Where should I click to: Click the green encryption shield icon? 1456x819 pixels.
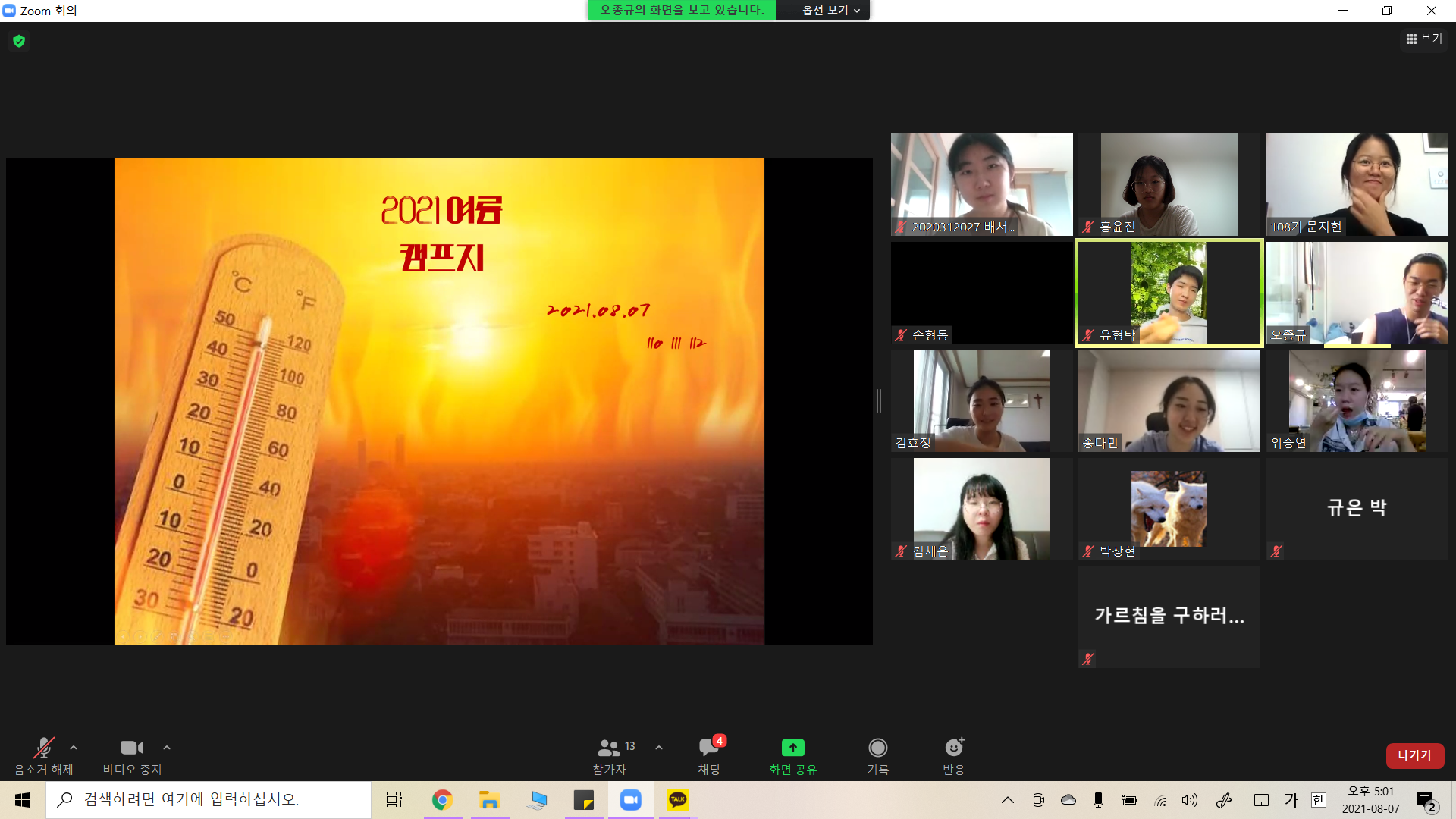tap(19, 41)
